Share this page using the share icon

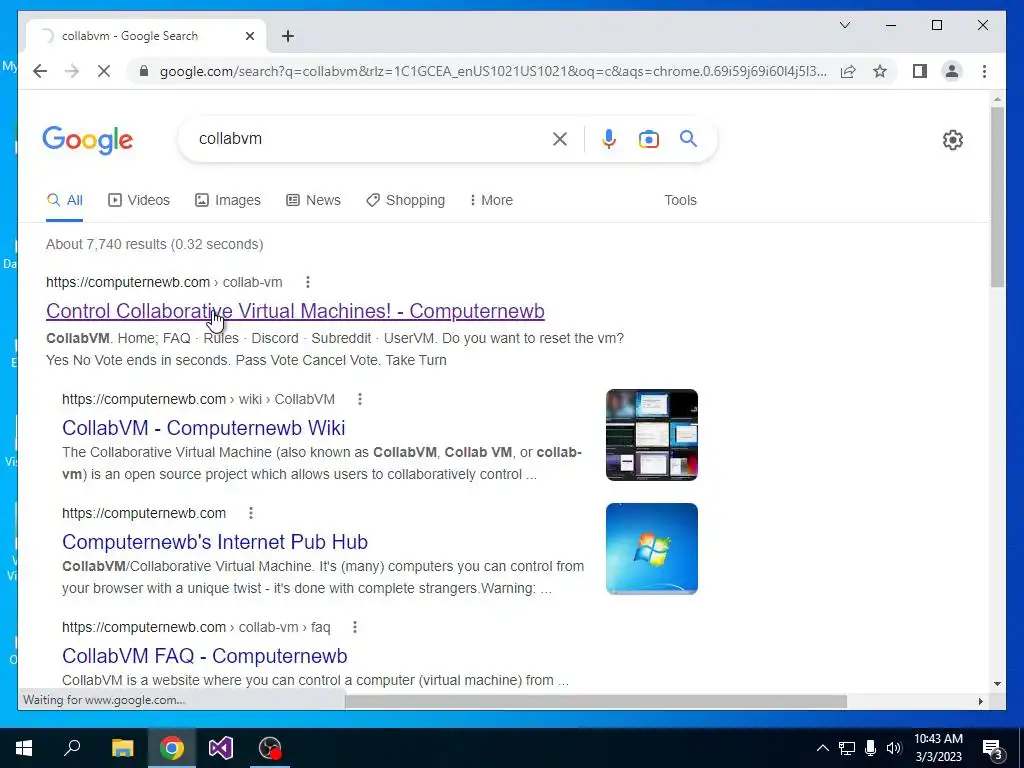(848, 71)
